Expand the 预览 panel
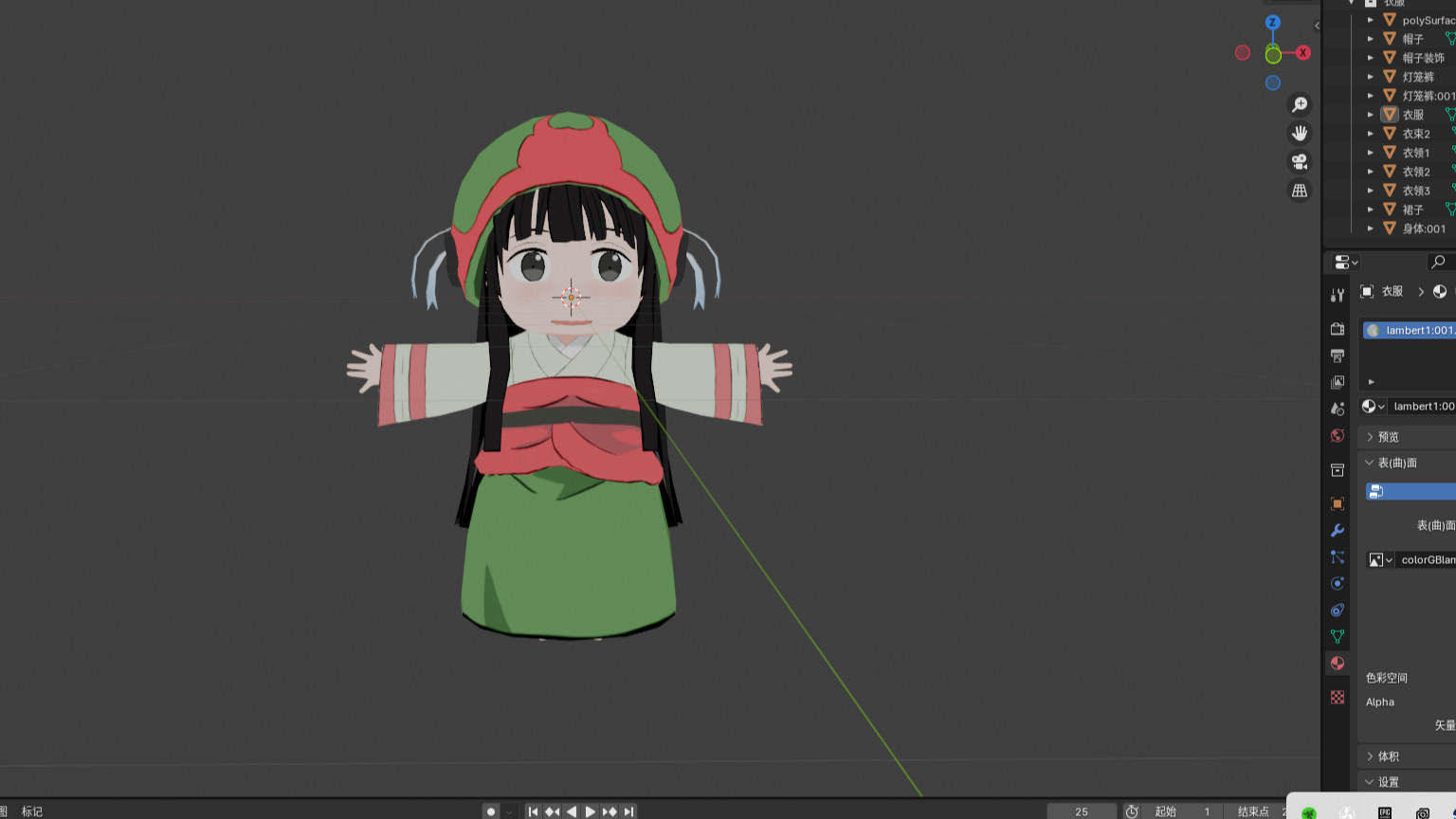 (1388, 437)
